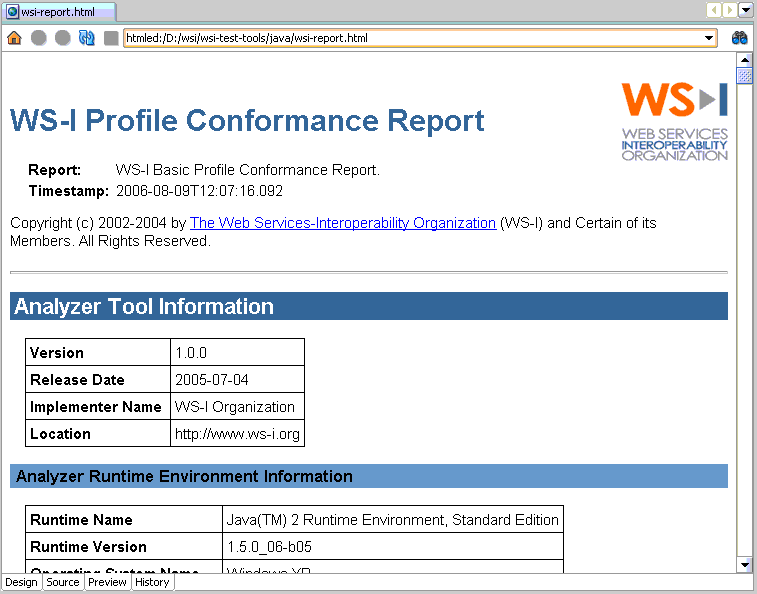Switch to the Preview tab
This screenshot has height=594, width=757.
(107, 582)
